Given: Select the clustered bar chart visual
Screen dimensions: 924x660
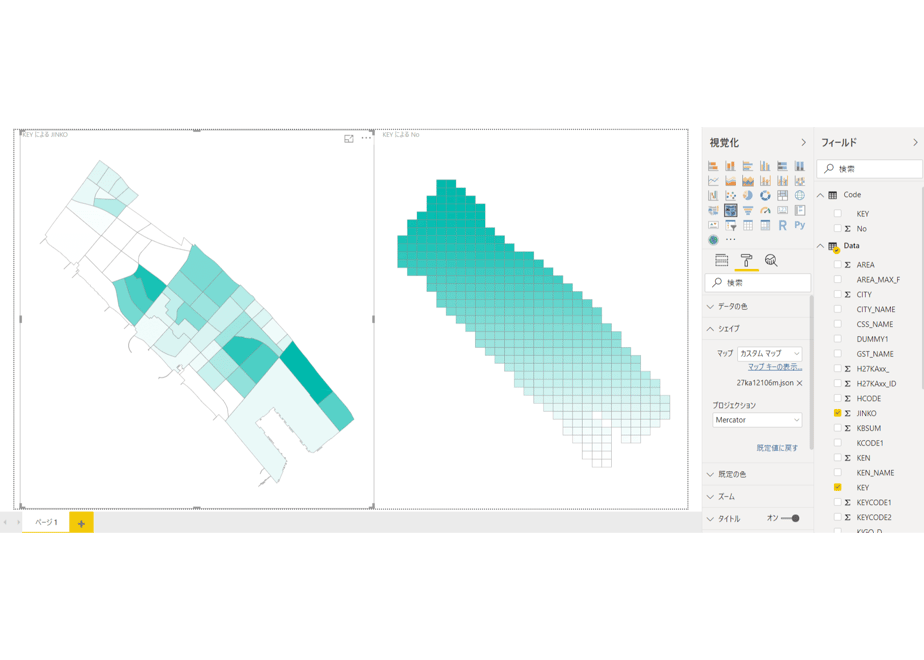Looking at the screenshot, I should (x=748, y=166).
